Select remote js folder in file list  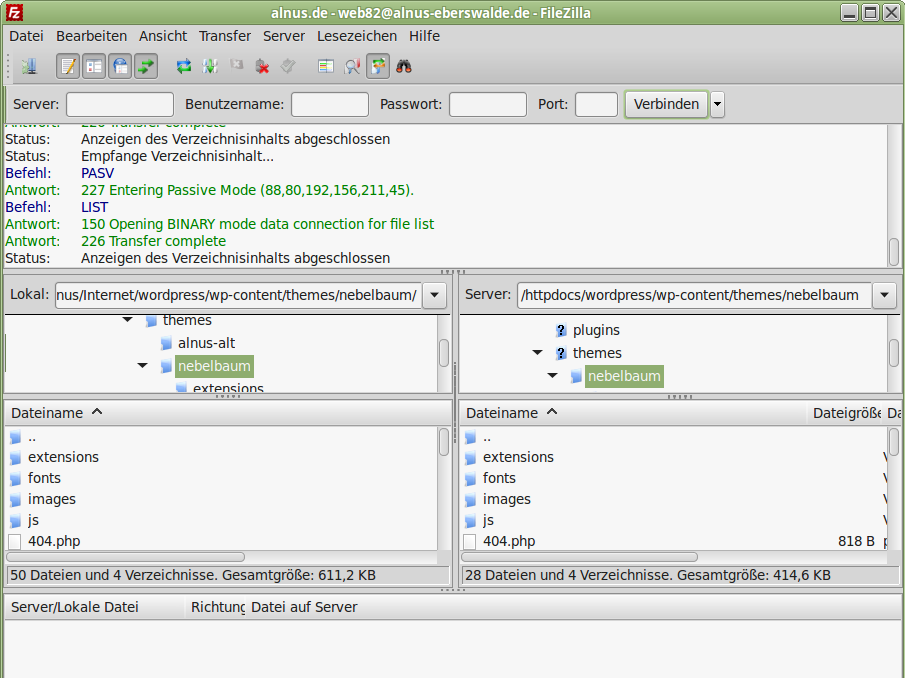click(488, 520)
